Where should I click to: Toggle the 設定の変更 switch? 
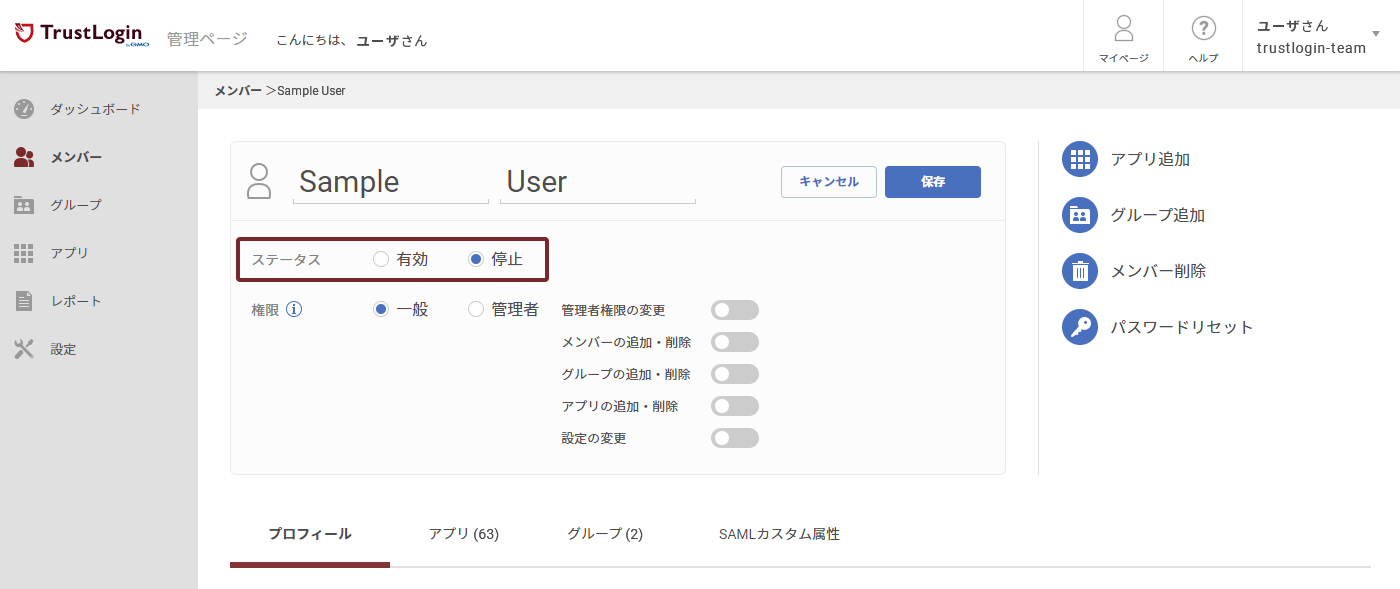click(734, 438)
